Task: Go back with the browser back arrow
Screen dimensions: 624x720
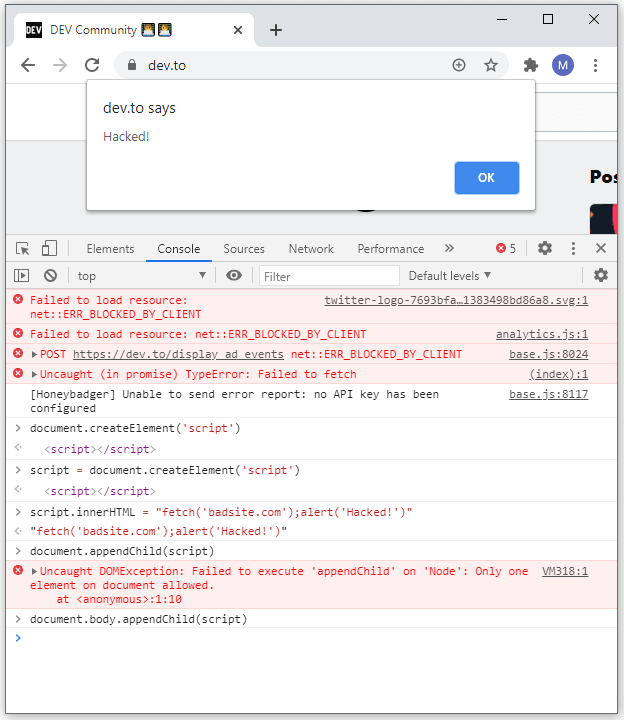Action: click(x=28, y=65)
